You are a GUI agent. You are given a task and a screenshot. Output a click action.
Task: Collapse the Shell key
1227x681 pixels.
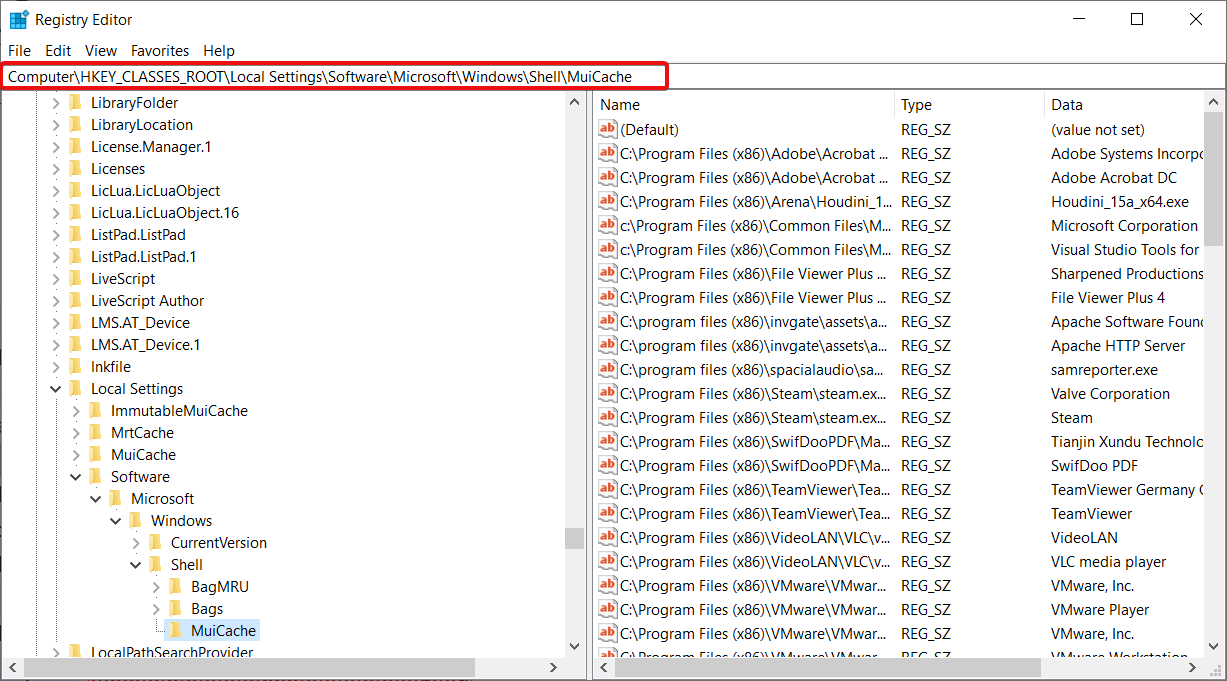tap(136, 565)
